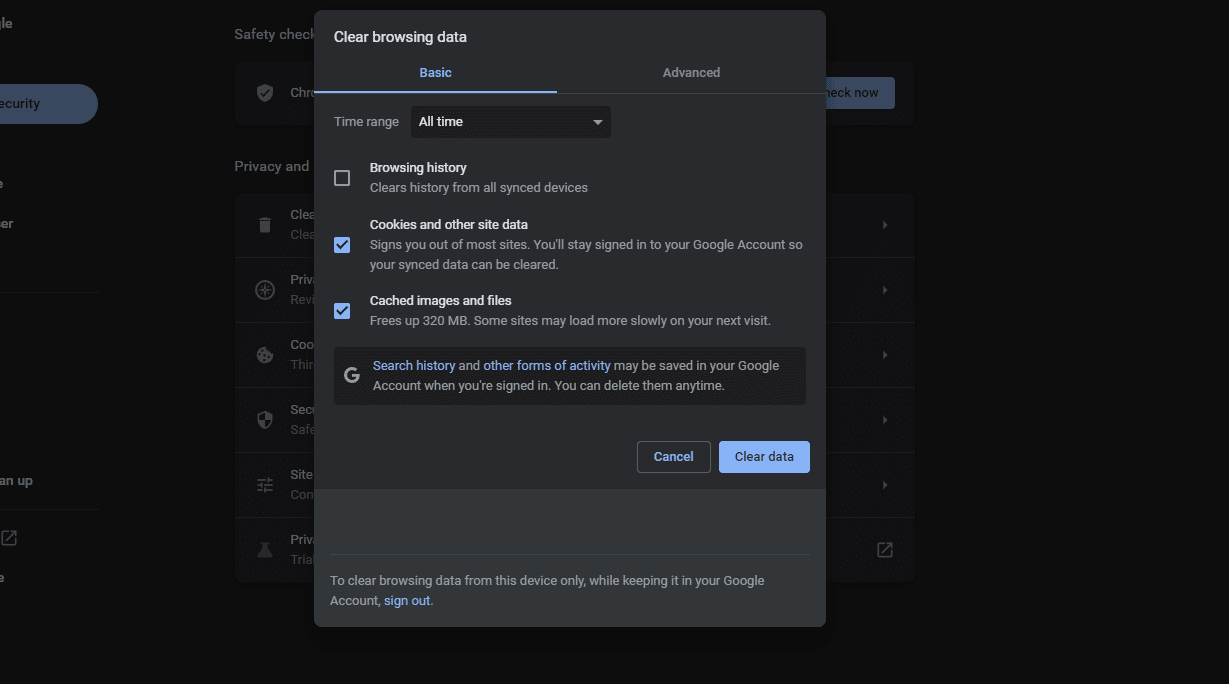This screenshot has width=1229, height=684.
Task: Open the other forms of activity link
Action: click(547, 366)
